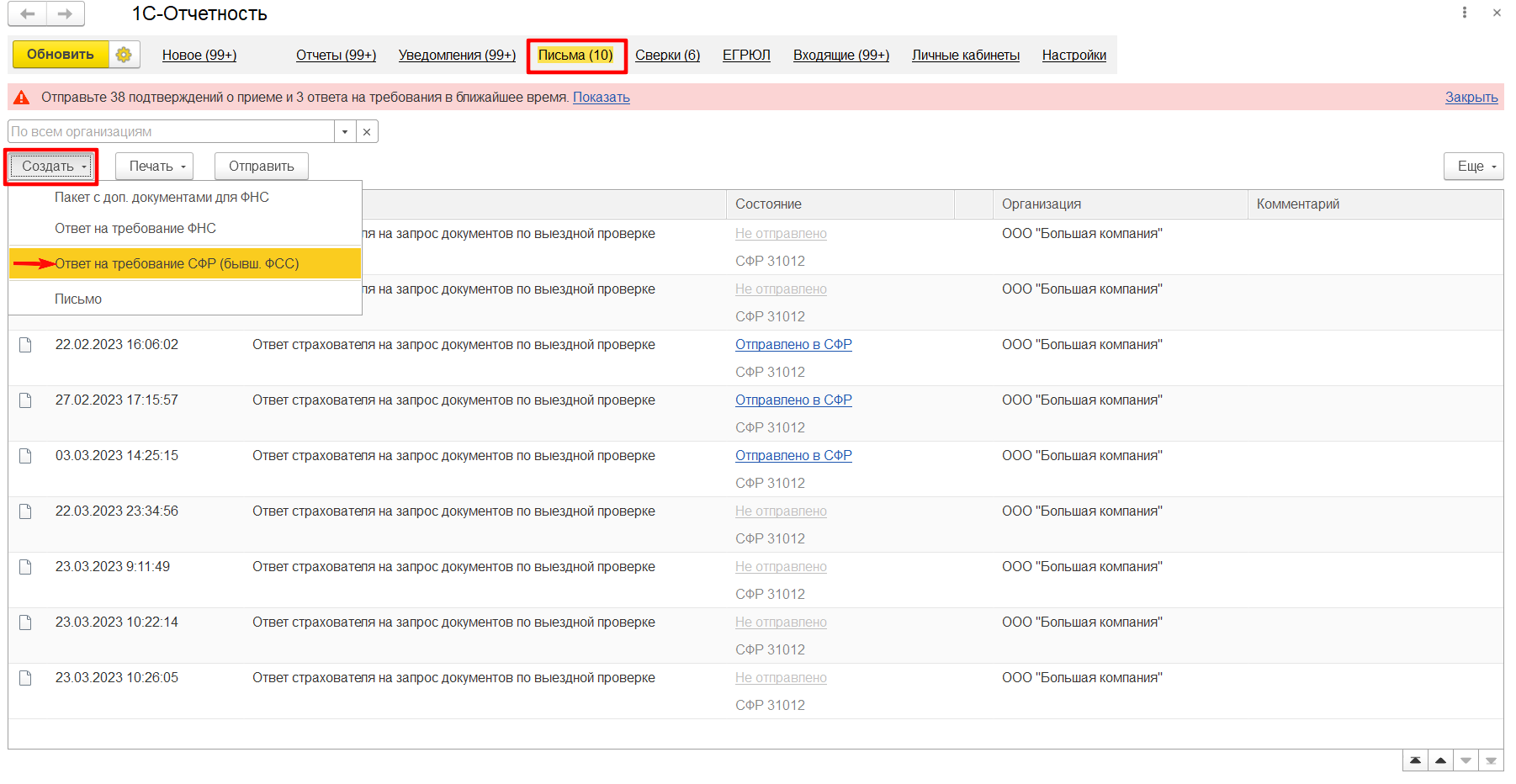Image resolution: width=1516 pixels, height=784 pixels.
Task: Select date 03.03.2023 14:25:15 cell
Action: coord(117,456)
